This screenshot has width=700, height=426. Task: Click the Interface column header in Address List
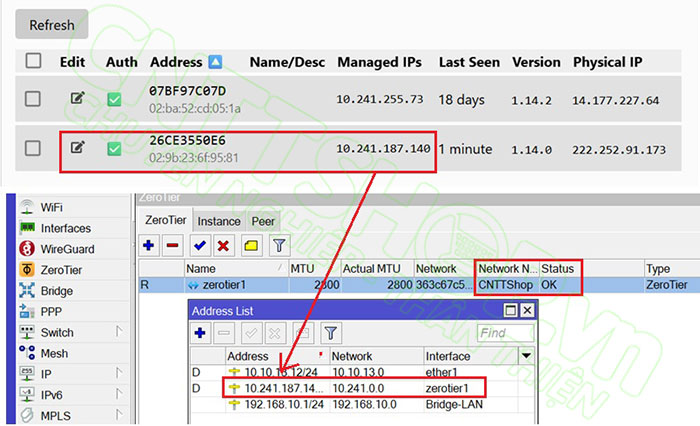point(470,356)
